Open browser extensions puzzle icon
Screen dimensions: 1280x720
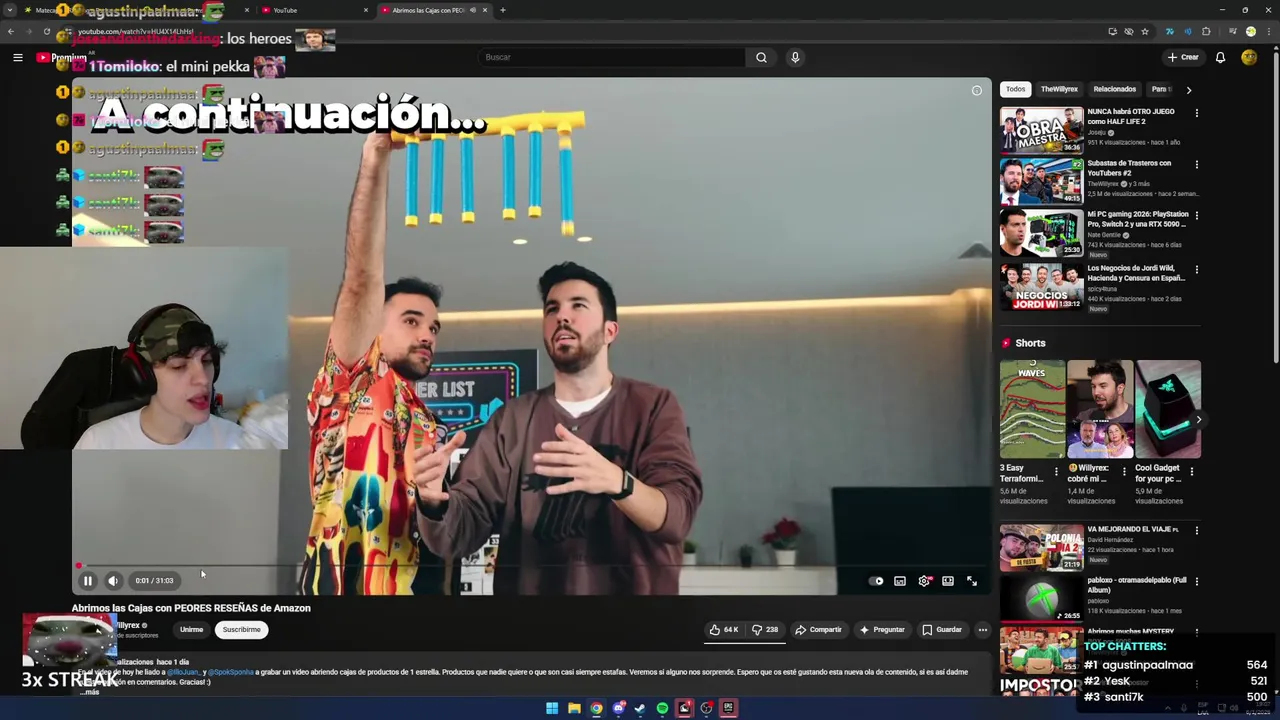(1206, 32)
